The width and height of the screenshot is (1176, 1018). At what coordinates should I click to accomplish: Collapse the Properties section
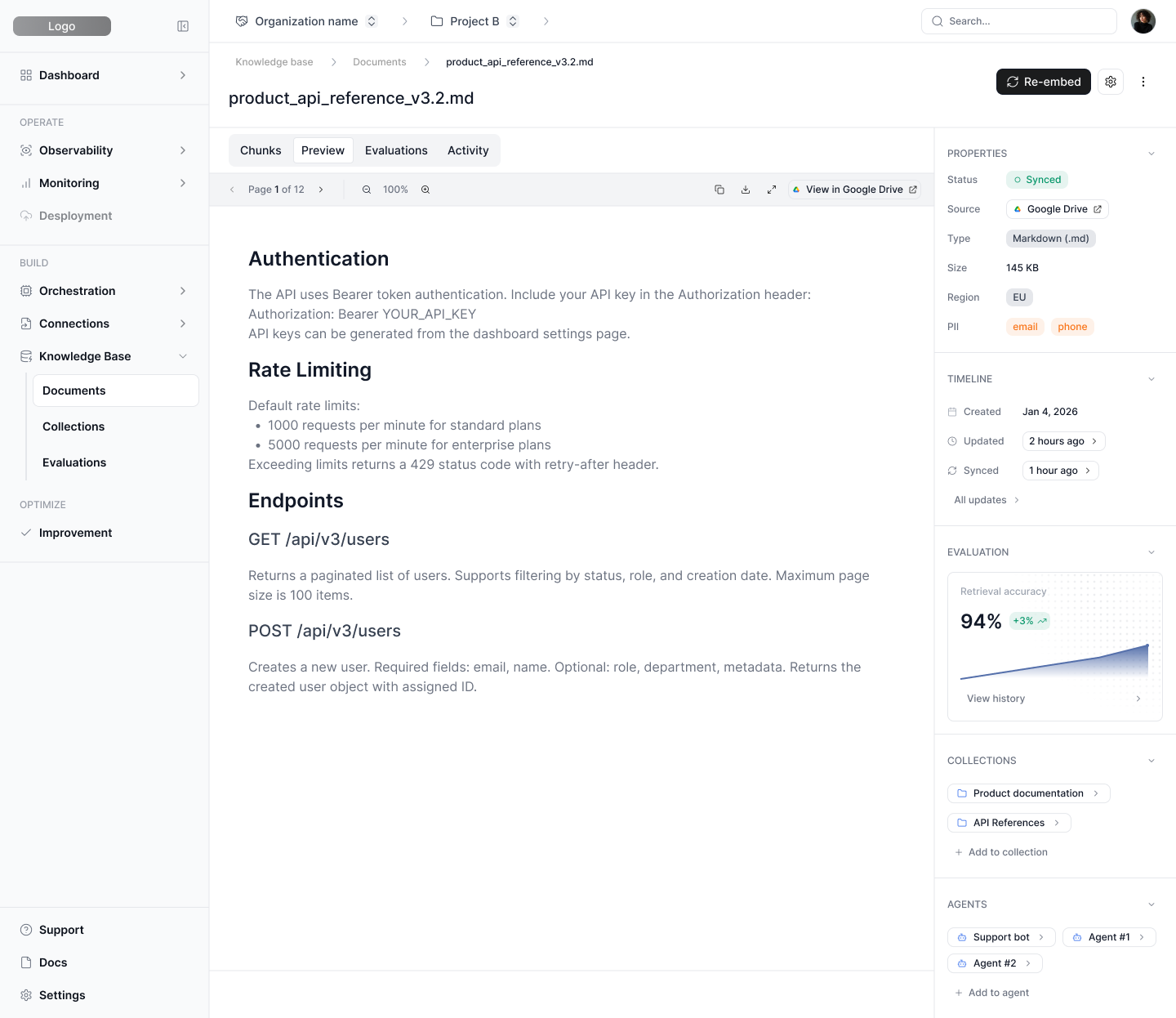1151,154
